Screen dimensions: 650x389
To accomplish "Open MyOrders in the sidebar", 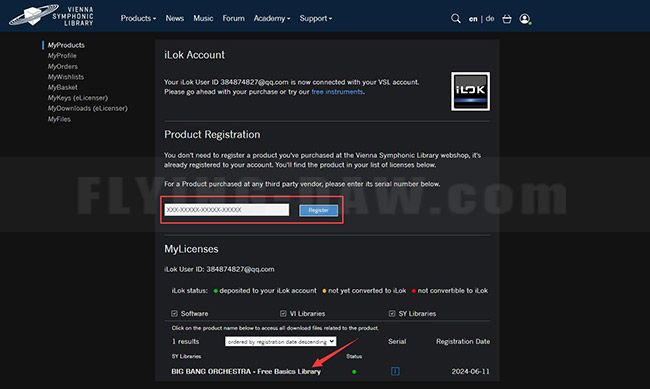I will click(x=63, y=66).
